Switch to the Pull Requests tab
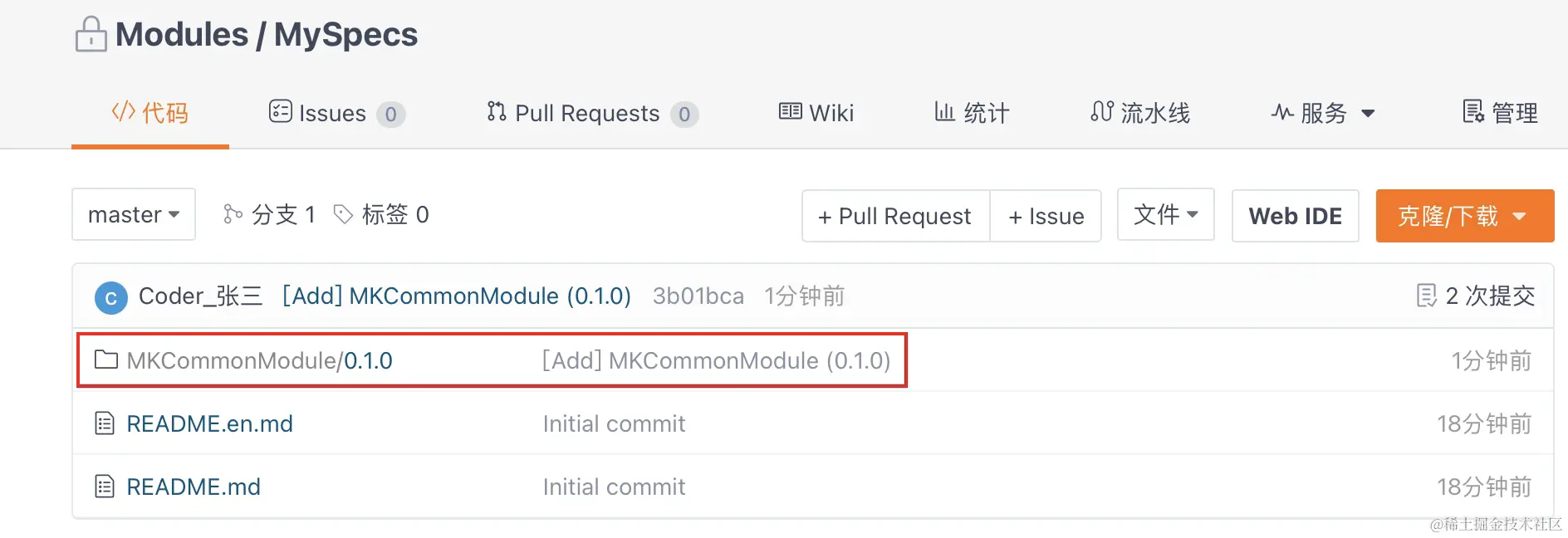Image resolution: width=1568 pixels, height=538 pixels. click(x=592, y=113)
